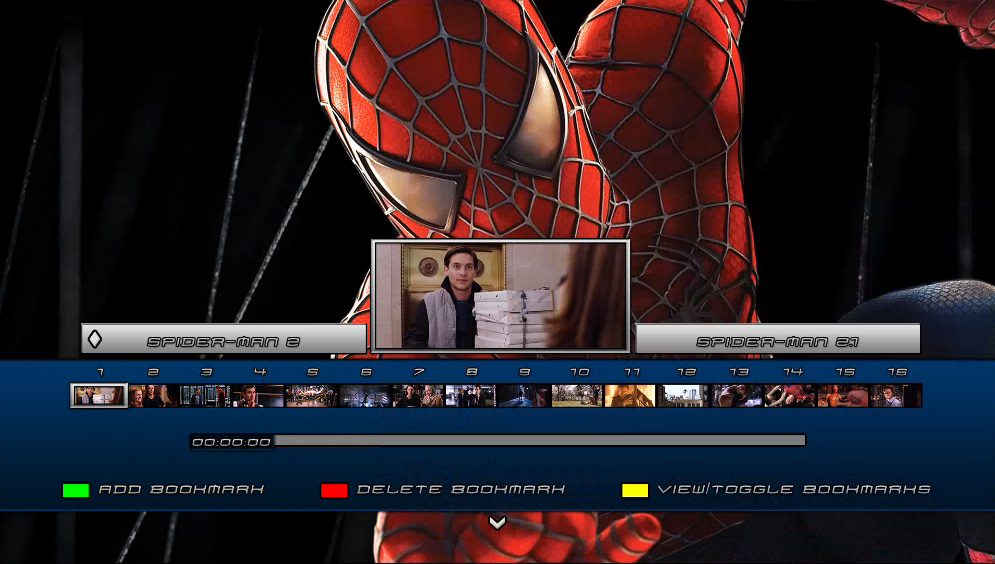Image resolution: width=995 pixels, height=564 pixels.
Task: Click the Delete Bookmark label
Action: point(461,489)
